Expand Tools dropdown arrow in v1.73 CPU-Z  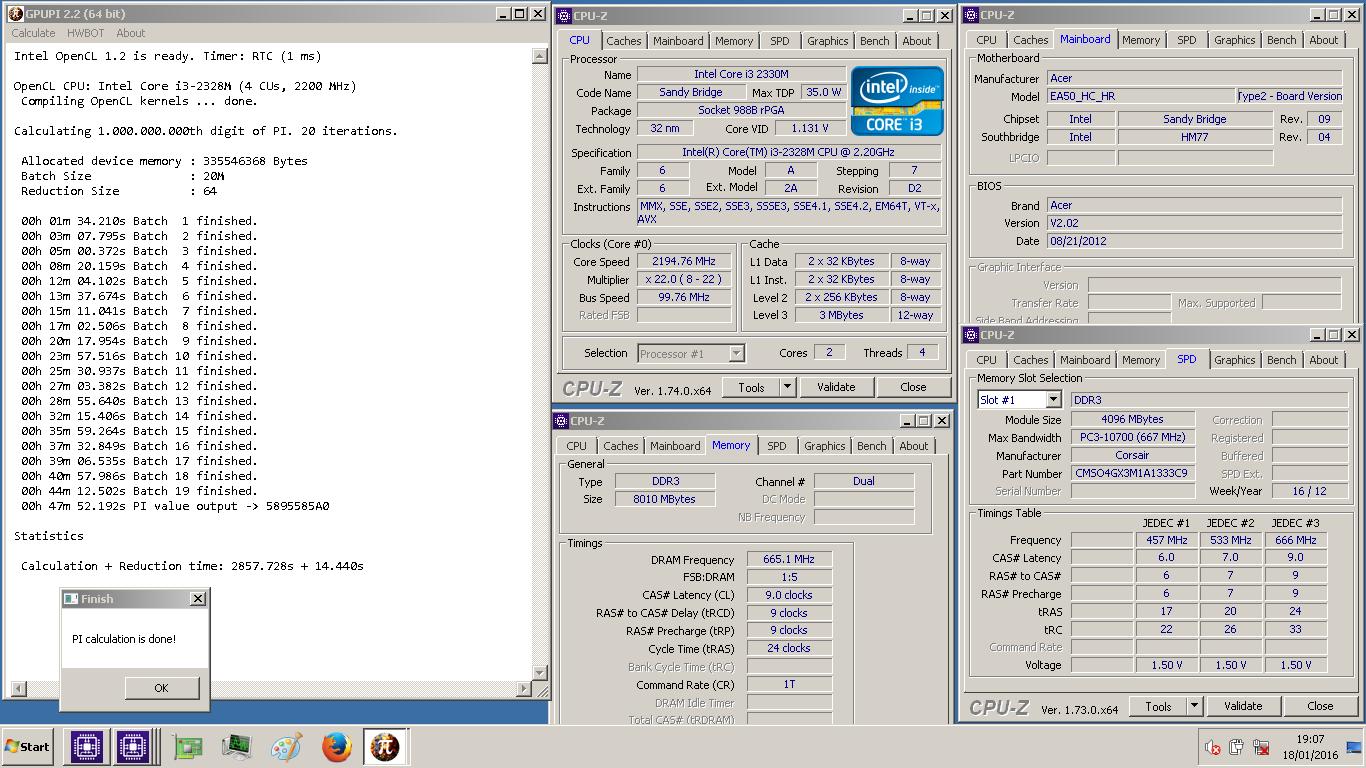coord(1194,706)
